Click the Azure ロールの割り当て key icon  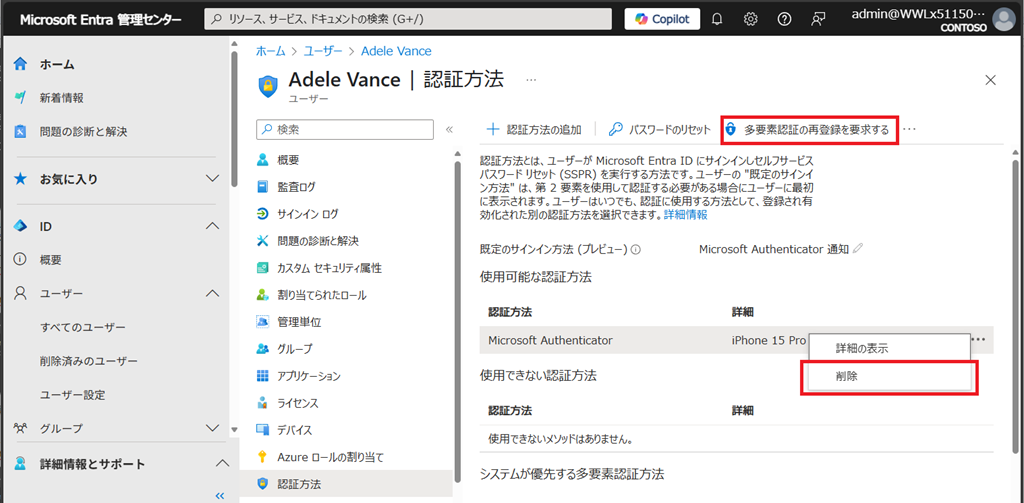click(x=263, y=457)
